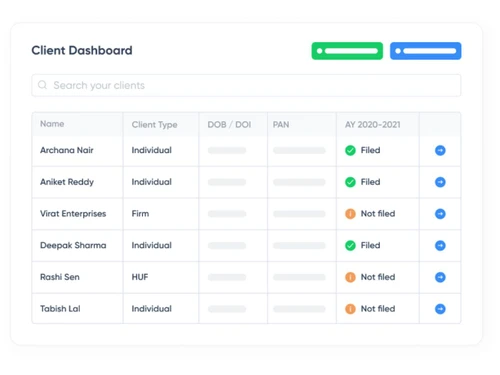
Task: Click Individual type for Archana Nair
Action: 152,150
